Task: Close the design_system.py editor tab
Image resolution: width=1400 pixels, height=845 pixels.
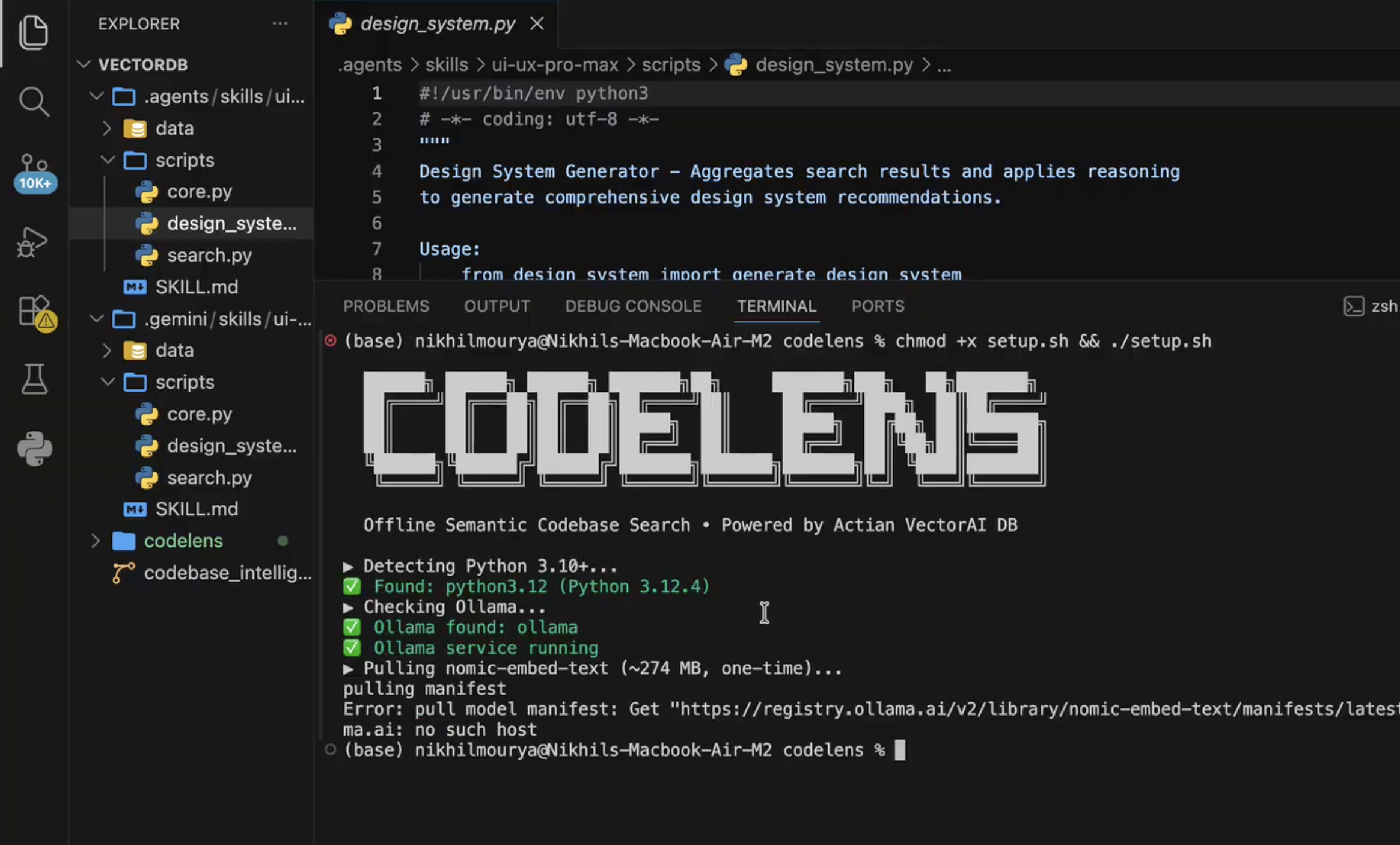Action: coord(537,23)
